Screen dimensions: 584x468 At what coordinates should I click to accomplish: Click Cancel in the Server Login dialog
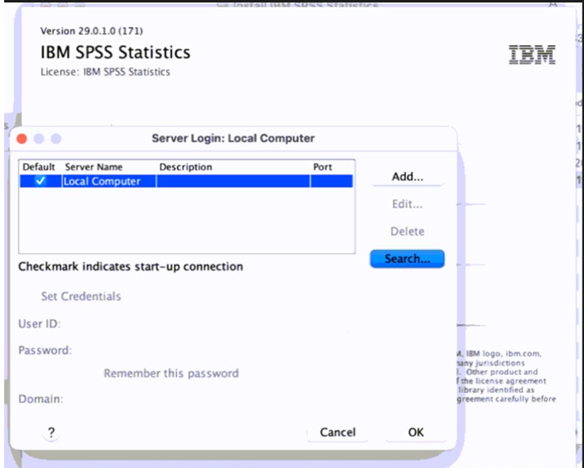pos(338,432)
